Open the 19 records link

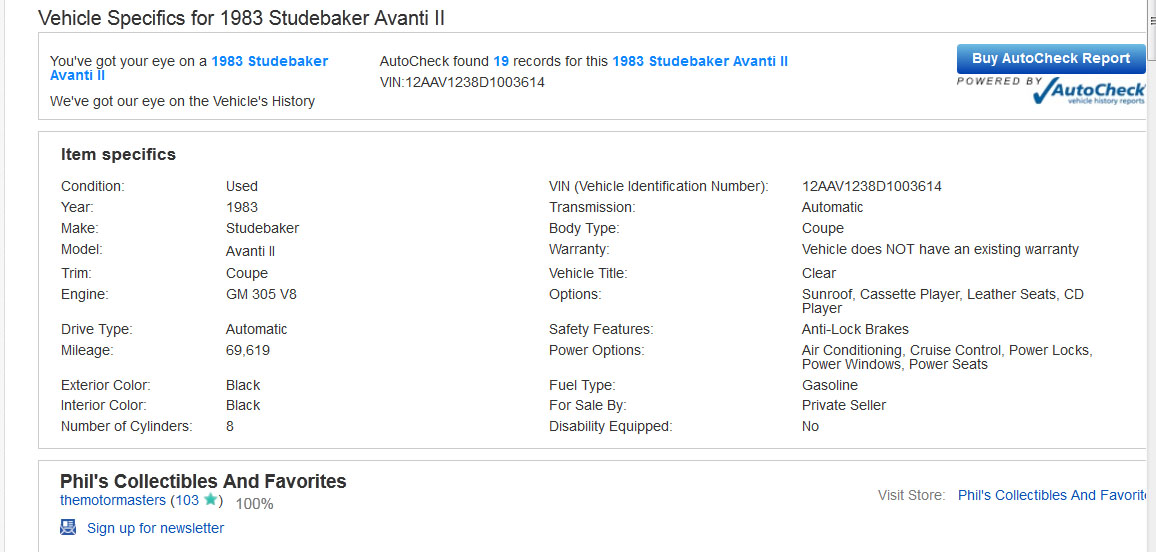pos(501,61)
